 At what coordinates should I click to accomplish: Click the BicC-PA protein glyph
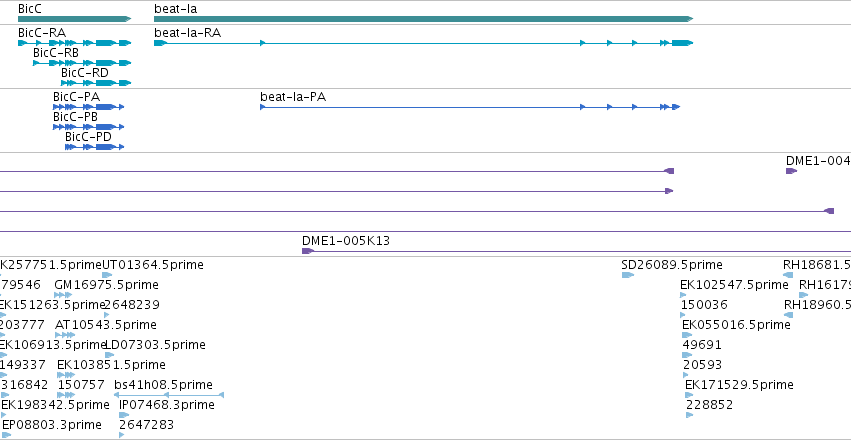pyautogui.click(x=88, y=107)
